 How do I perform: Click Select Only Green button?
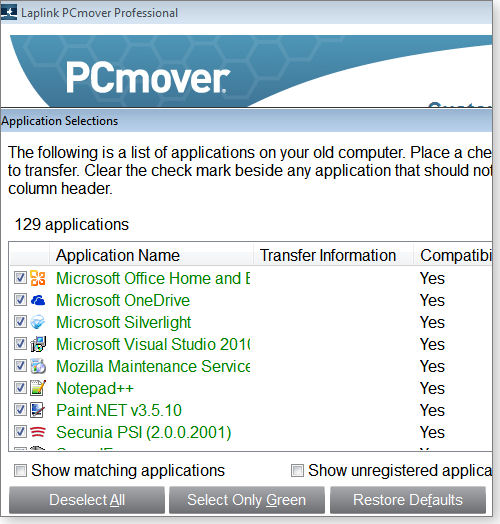[x=247, y=500]
